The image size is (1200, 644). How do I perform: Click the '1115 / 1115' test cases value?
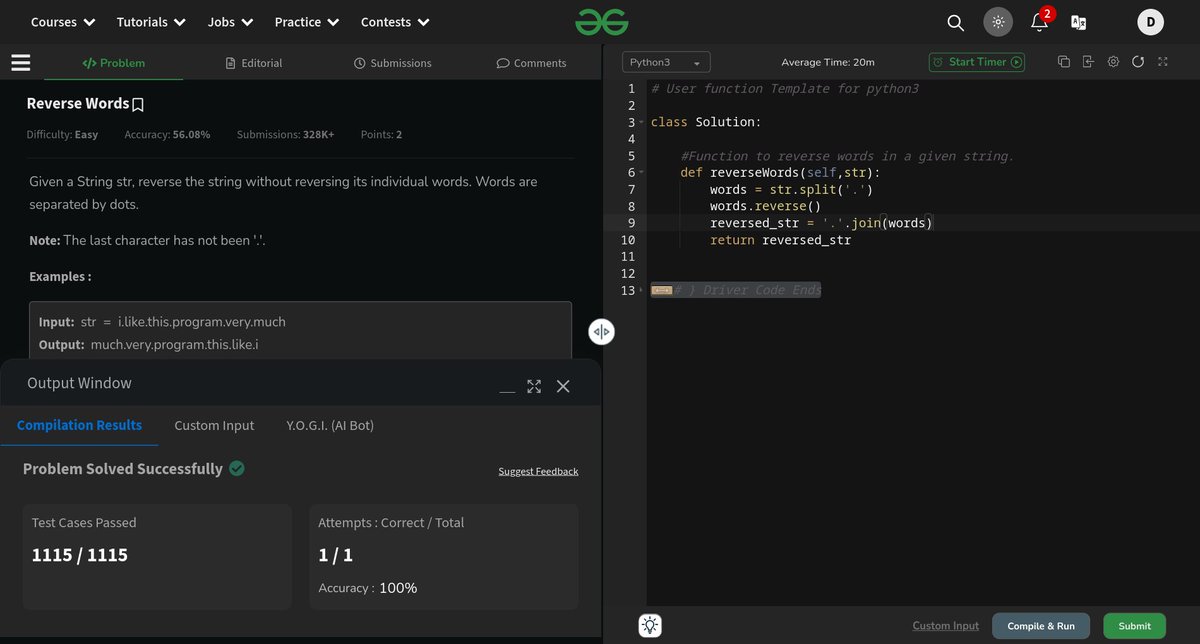[x=80, y=555]
